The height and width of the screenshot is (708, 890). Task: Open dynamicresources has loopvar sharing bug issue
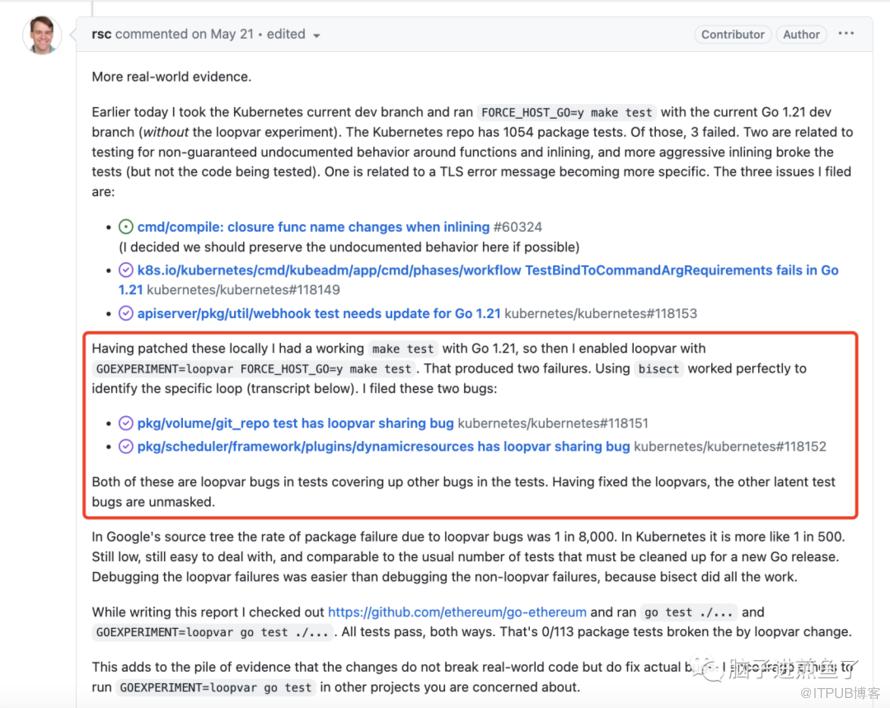pos(384,446)
